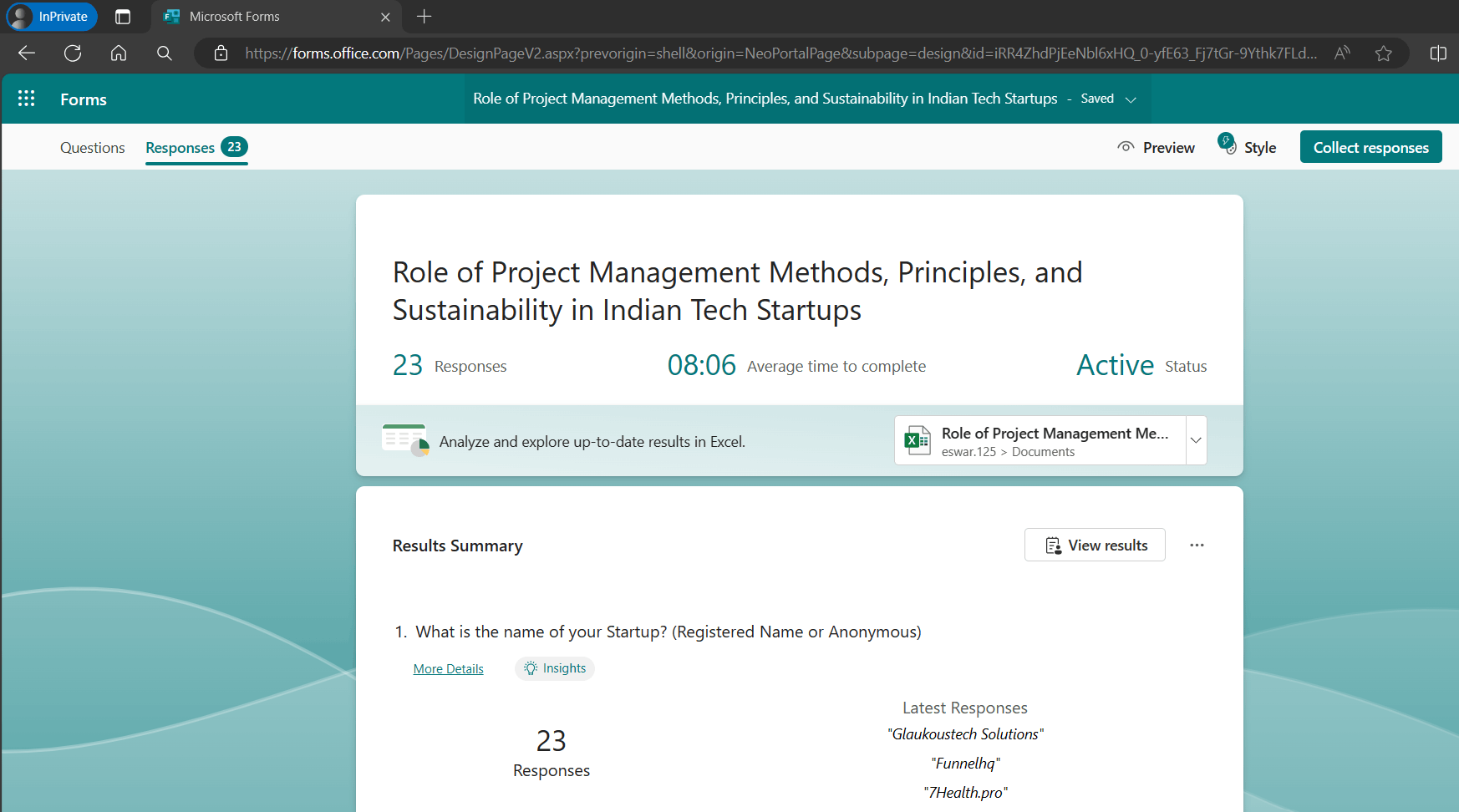This screenshot has width=1459, height=812.
Task: Open More Details link for question 1
Action: point(448,669)
